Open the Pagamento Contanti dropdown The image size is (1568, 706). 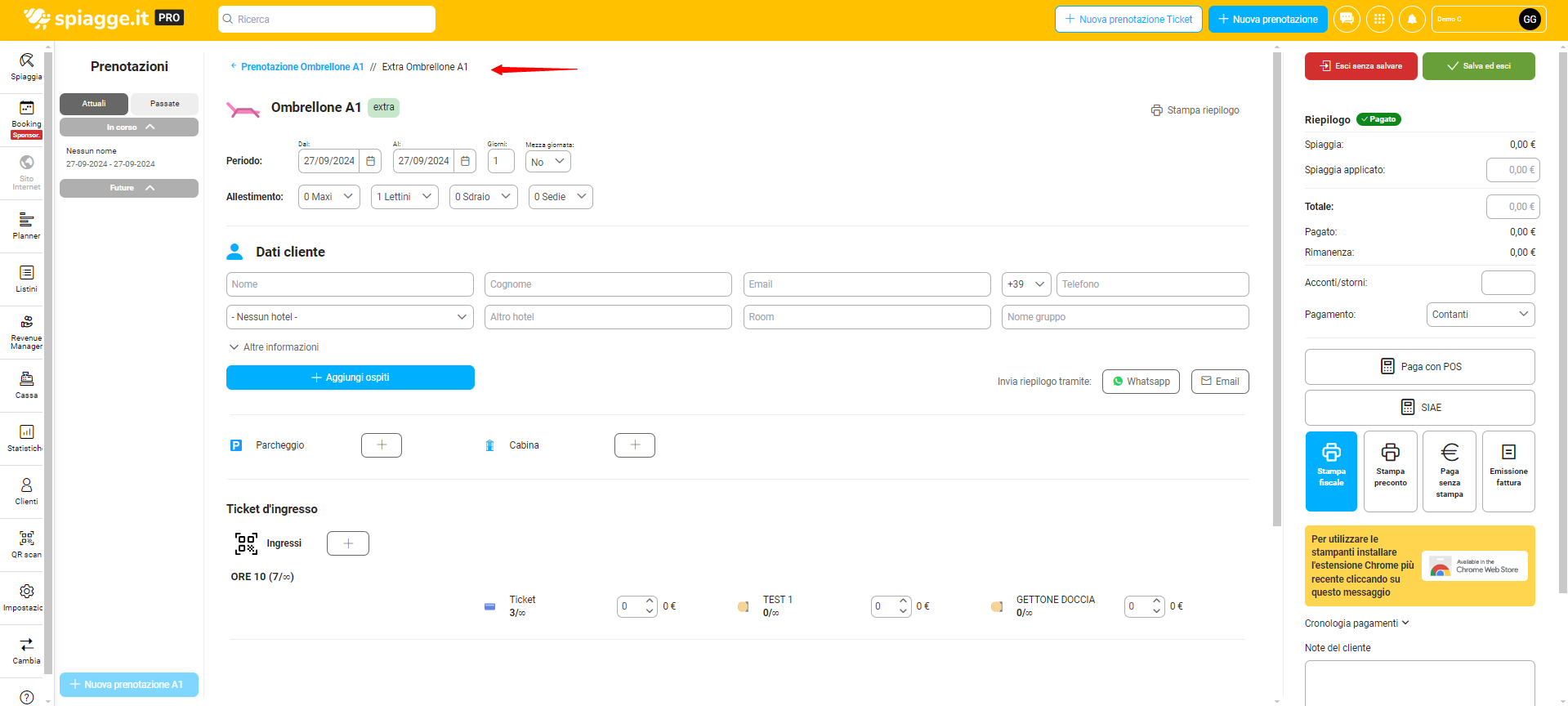[1480, 315]
